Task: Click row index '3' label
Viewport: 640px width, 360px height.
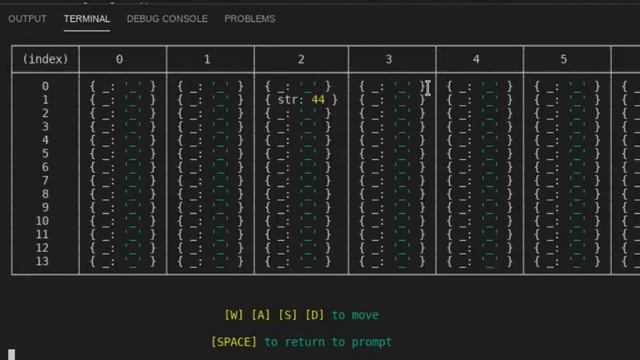Action: 45,127
